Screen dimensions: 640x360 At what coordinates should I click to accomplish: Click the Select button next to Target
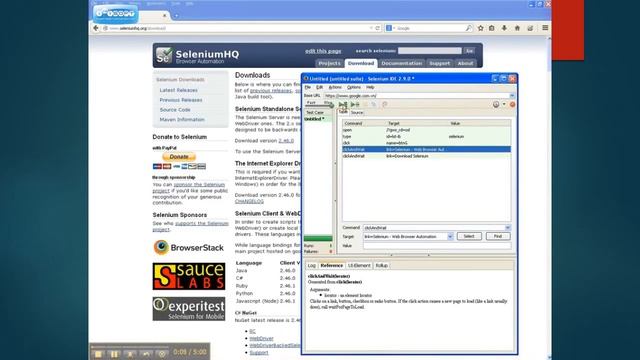[469, 236]
